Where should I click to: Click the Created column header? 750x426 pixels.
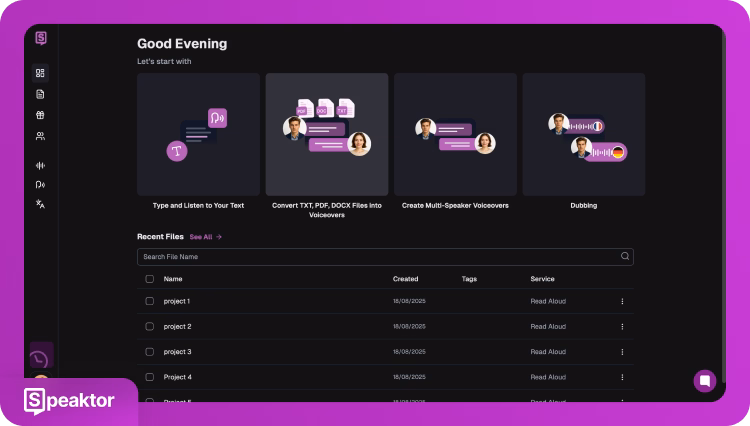point(406,279)
